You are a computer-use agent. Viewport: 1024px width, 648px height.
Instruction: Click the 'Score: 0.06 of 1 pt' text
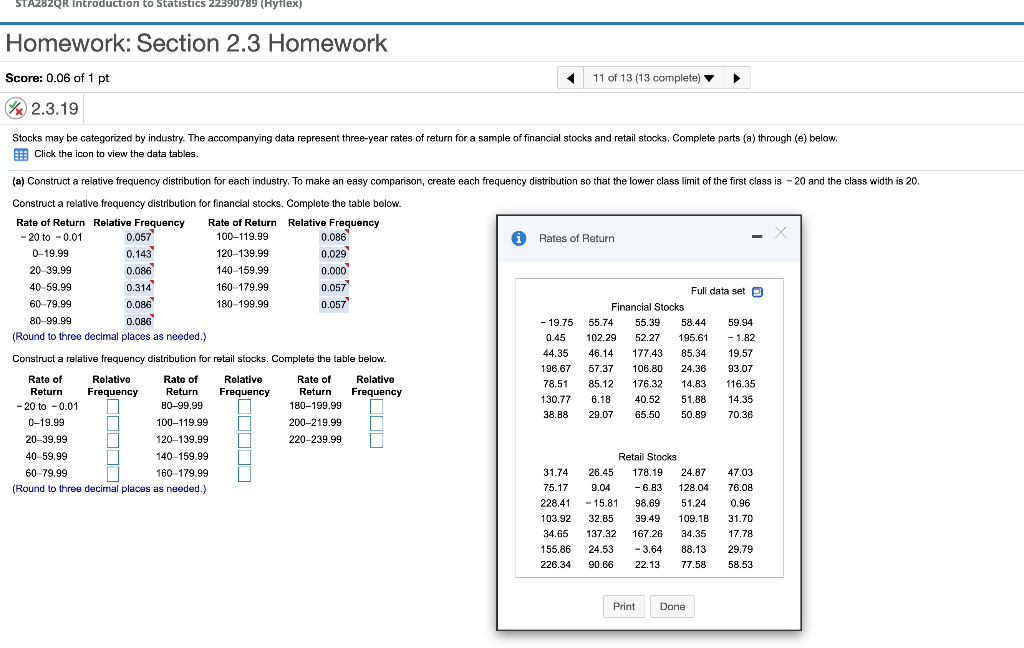pos(57,78)
